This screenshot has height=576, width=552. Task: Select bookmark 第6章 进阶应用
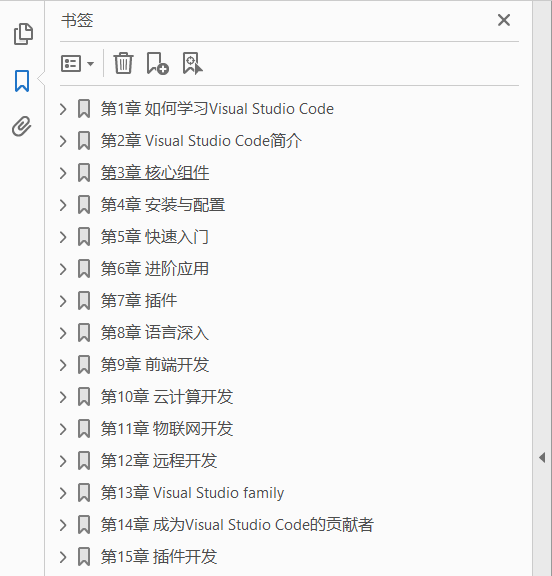pyautogui.click(x=155, y=269)
